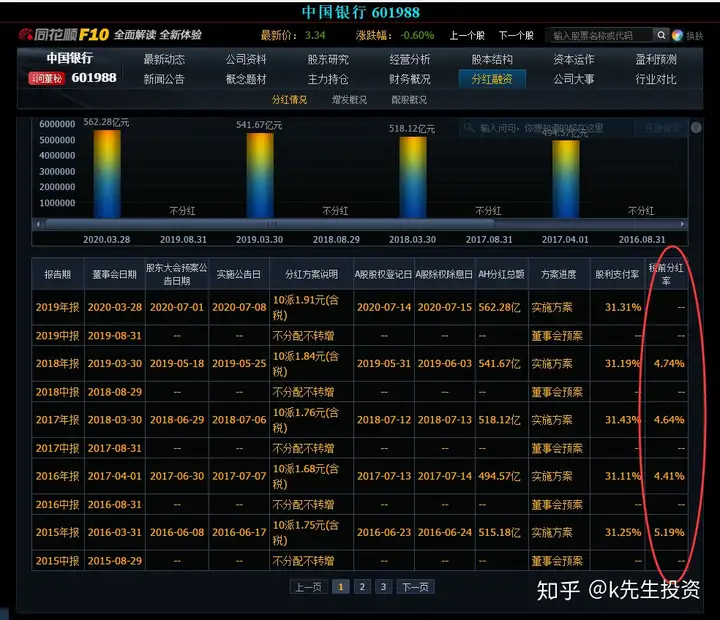
Task: Click the chart bar dated 2017.04.01
Action: [566, 179]
